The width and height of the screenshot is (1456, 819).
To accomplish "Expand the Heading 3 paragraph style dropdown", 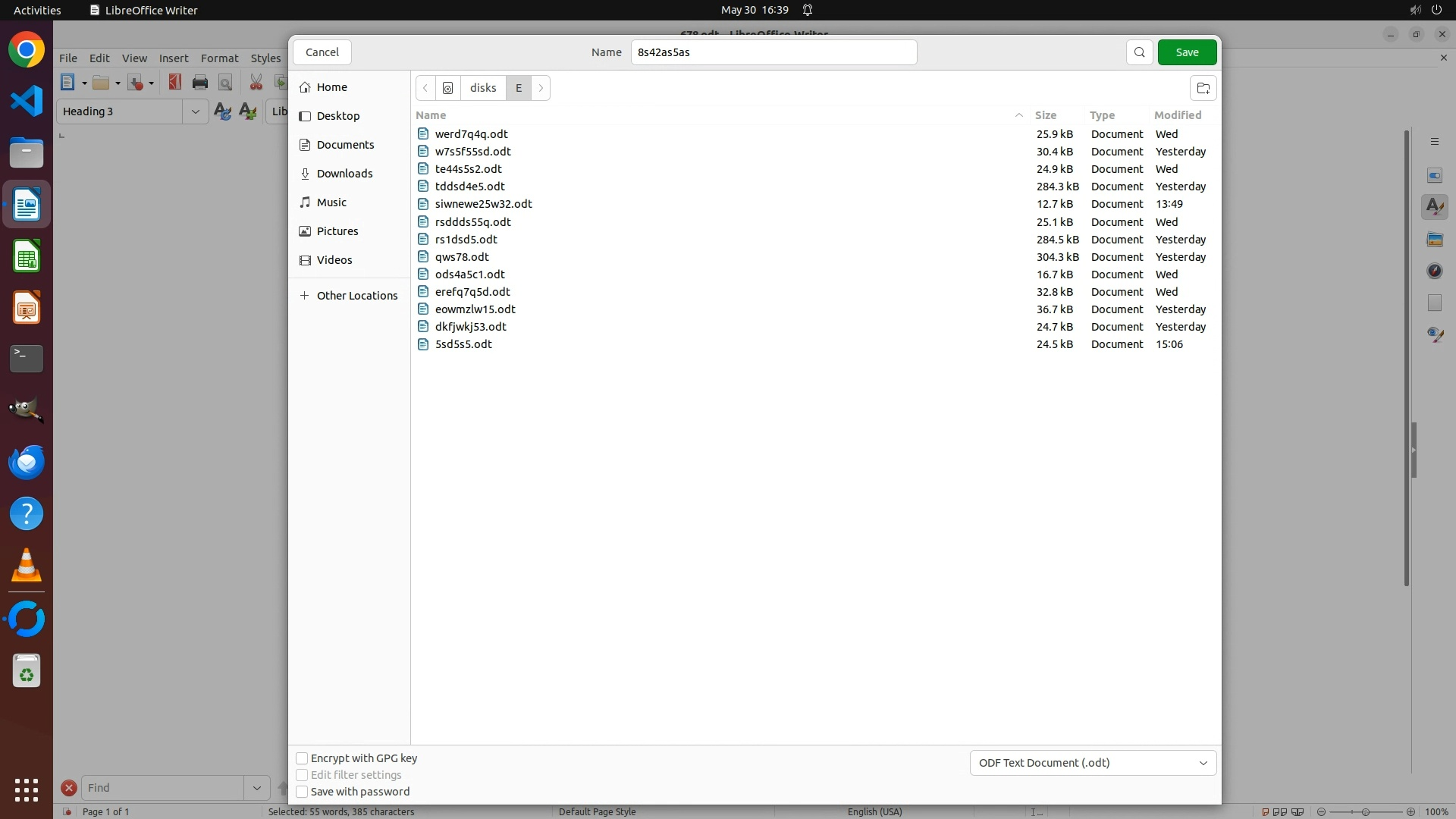I will (x=195, y=111).
